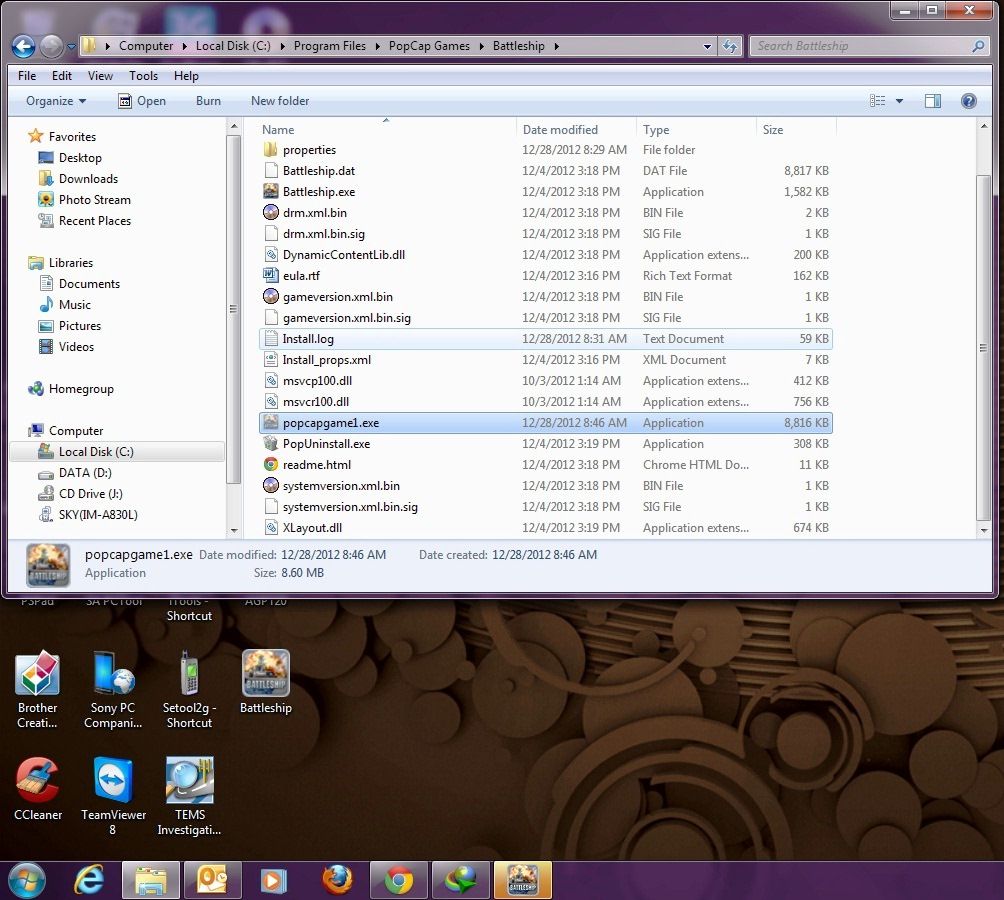Open the Help menu

click(186, 76)
